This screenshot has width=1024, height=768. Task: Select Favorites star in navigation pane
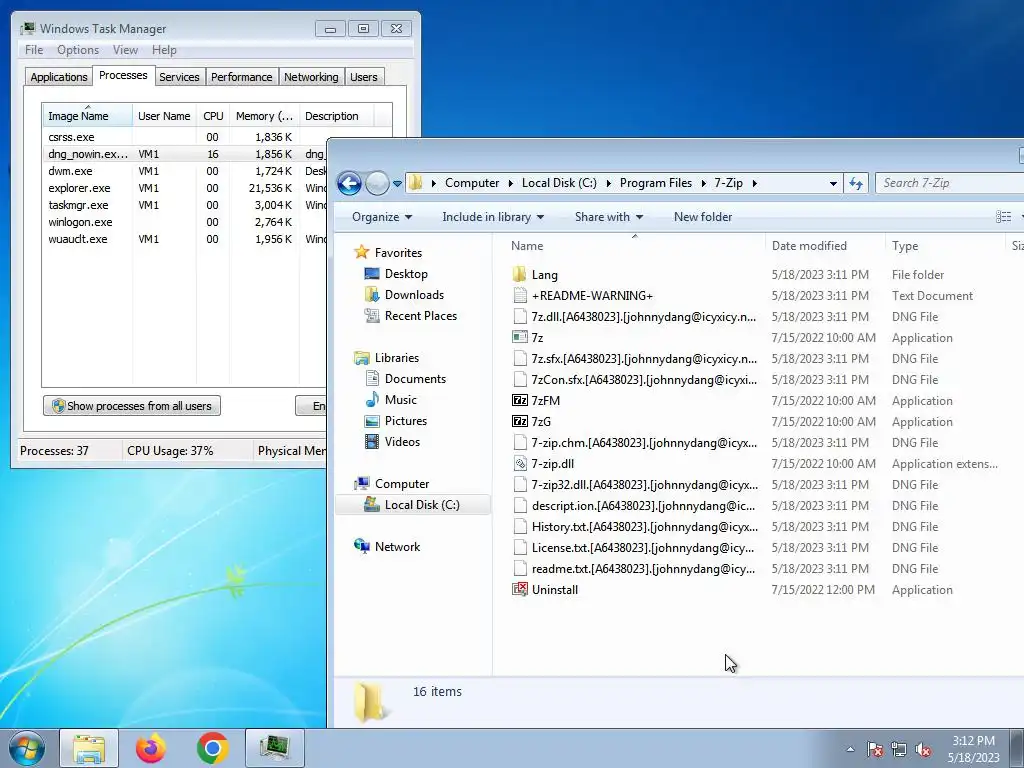(x=361, y=252)
